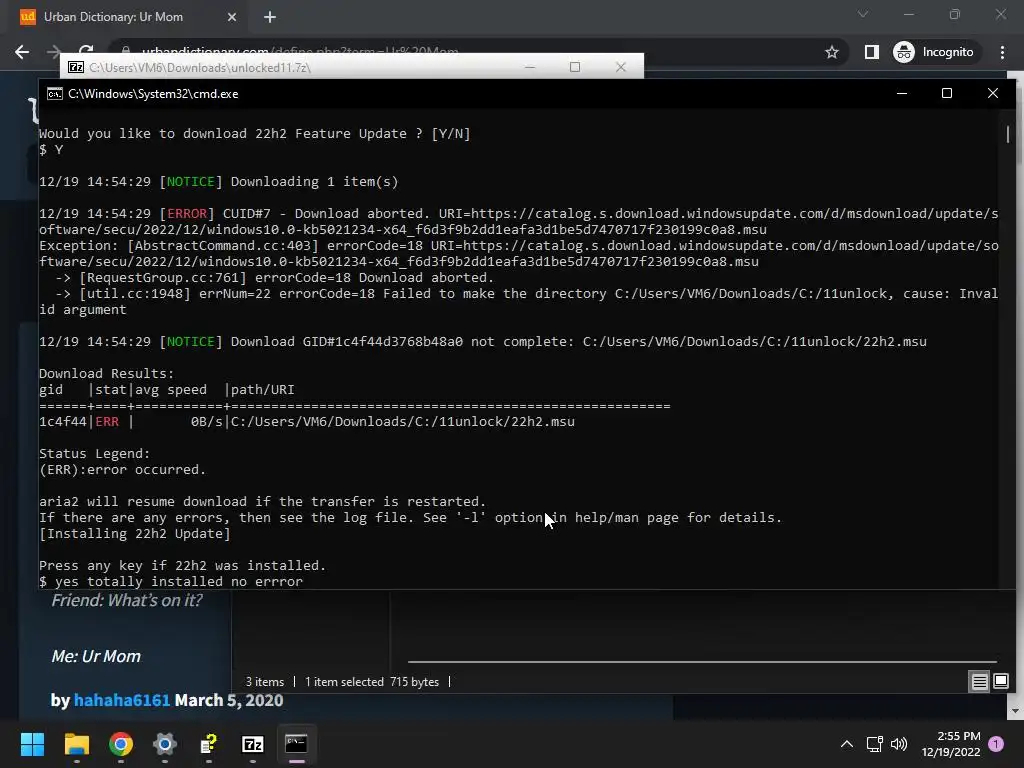Maximize the cmd.exe window
Screen dimensions: 1024x768
[x=947, y=93]
